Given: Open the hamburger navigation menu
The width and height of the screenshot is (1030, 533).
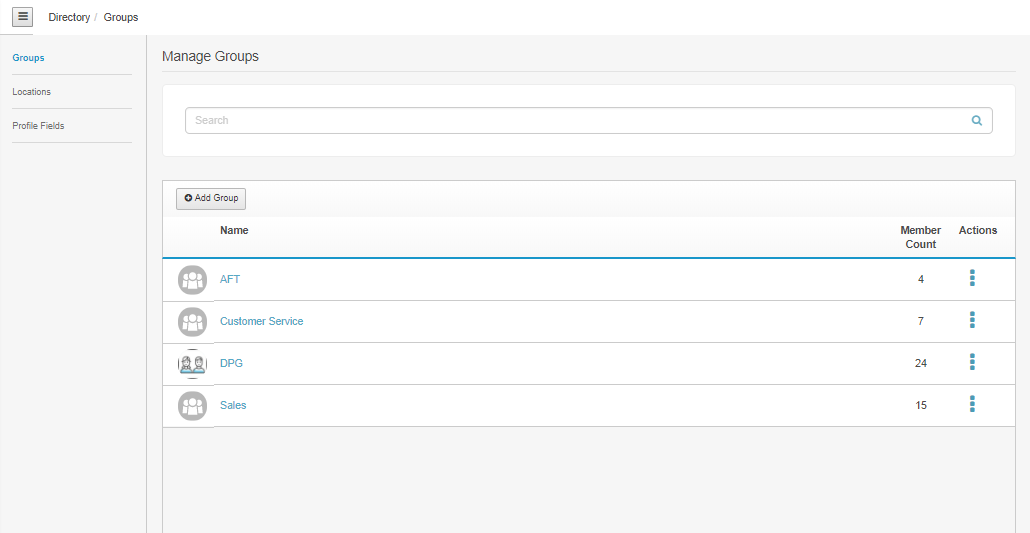Looking at the screenshot, I should tap(23, 17).
